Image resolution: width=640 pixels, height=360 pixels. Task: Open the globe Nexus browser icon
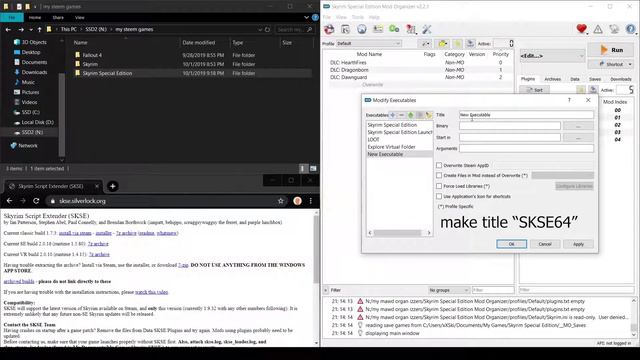pyautogui.click(x=362, y=29)
